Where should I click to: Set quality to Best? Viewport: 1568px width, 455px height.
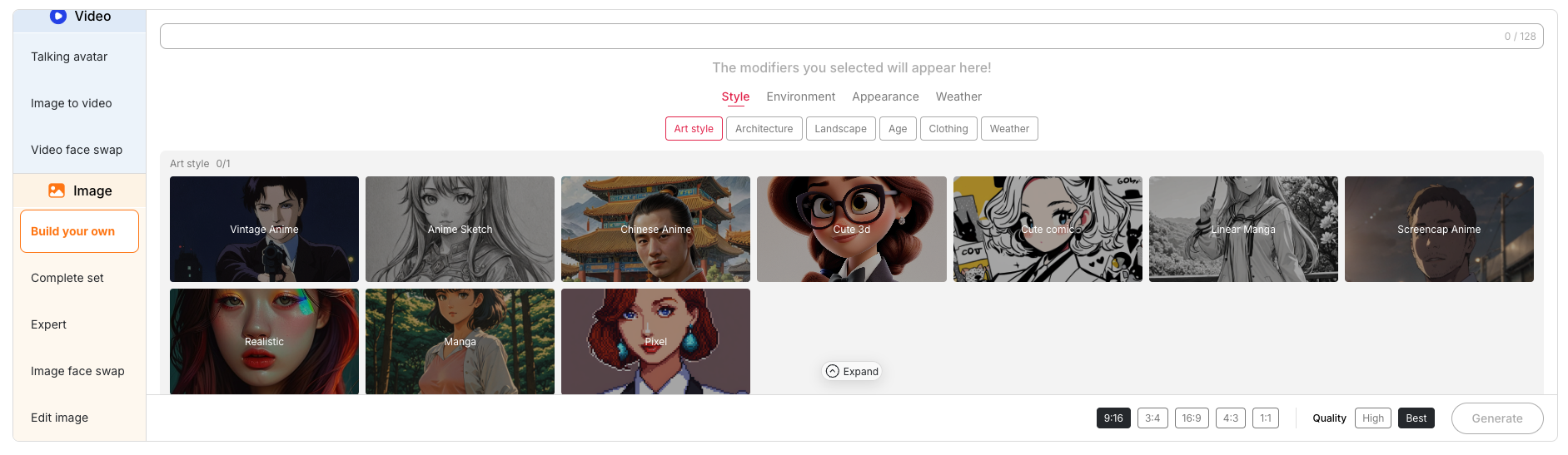click(x=1416, y=418)
